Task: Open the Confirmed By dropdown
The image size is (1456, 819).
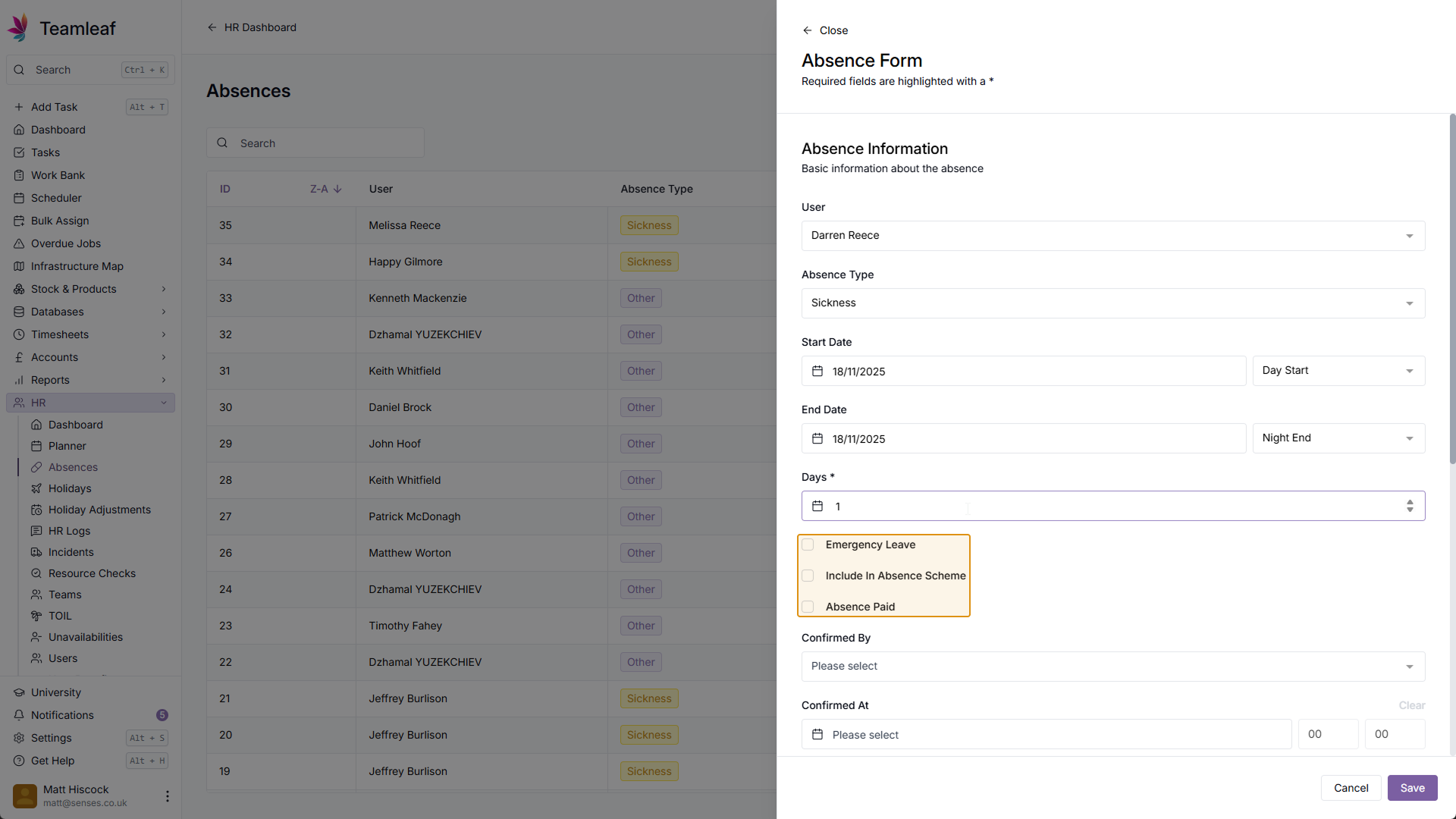Action: (x=1112, y=667)
